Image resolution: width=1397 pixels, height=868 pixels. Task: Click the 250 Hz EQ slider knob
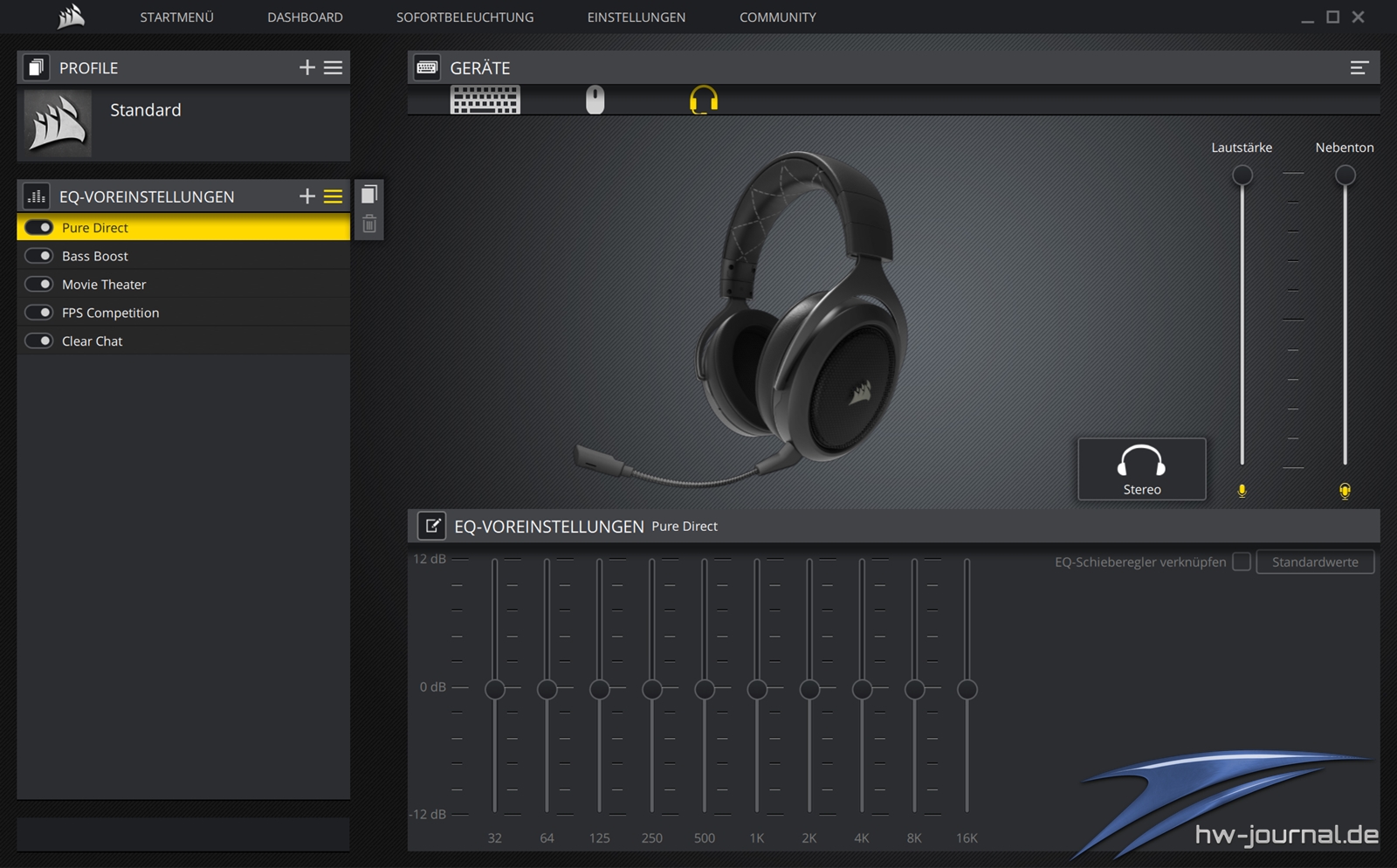[652, 689]
